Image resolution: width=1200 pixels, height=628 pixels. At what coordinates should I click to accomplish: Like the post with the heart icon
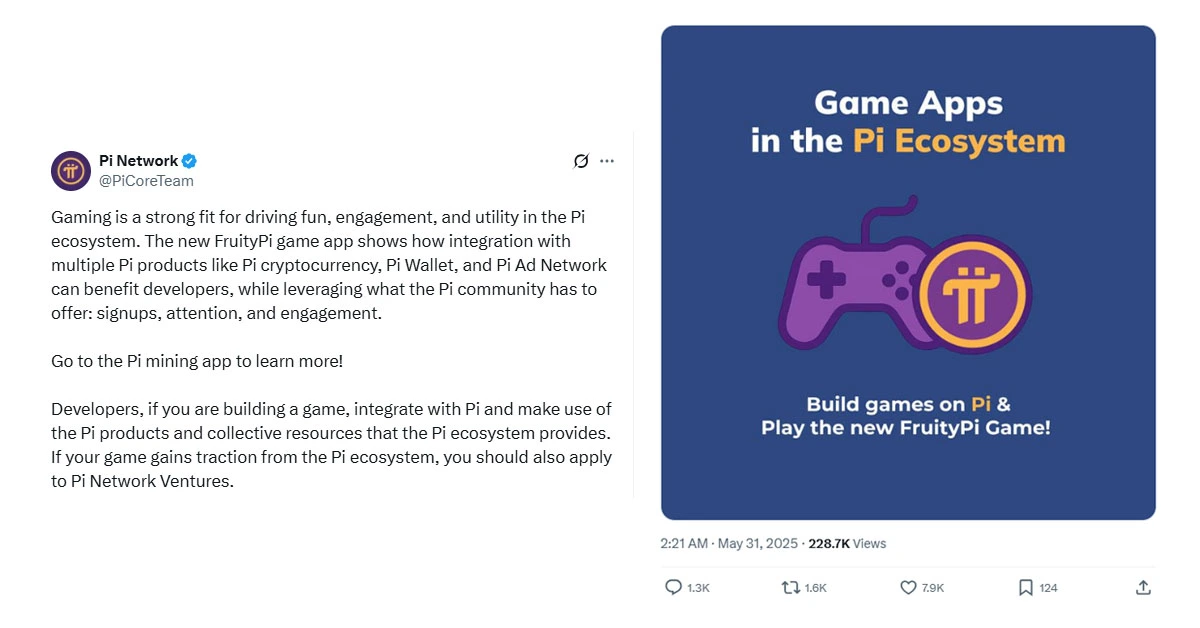[908, 588]
